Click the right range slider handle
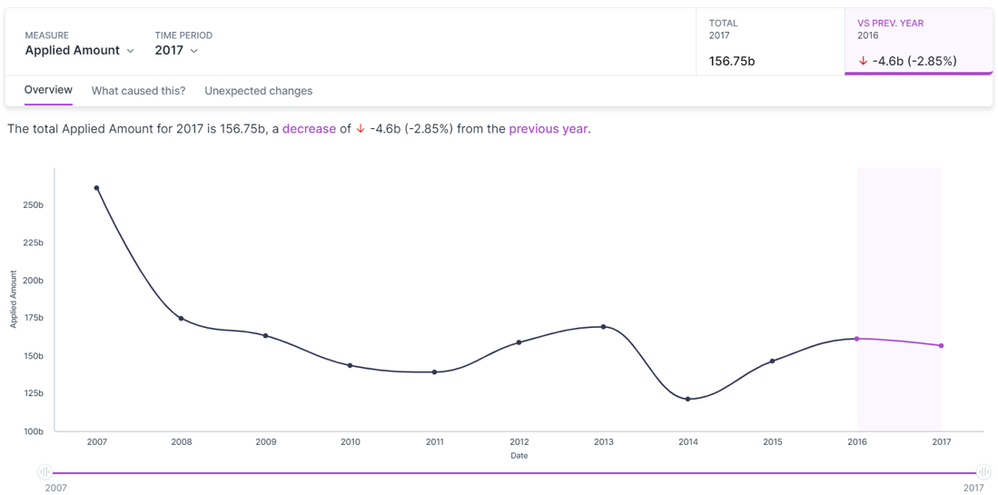Viewport: 998px width, 495px height. (x=981, y=472)
